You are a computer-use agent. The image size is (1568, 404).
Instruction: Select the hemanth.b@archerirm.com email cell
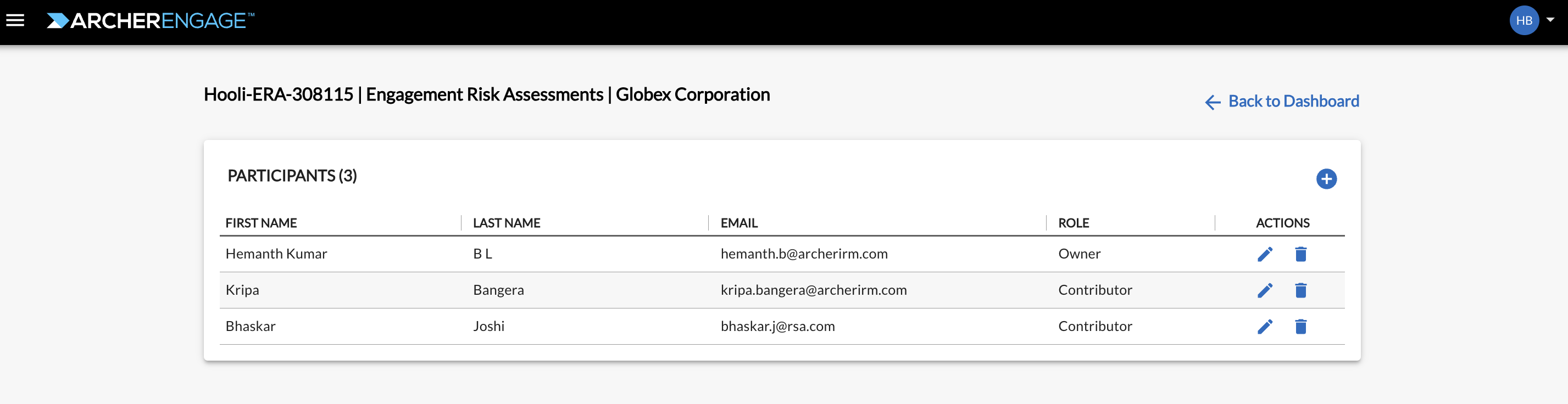804,254
